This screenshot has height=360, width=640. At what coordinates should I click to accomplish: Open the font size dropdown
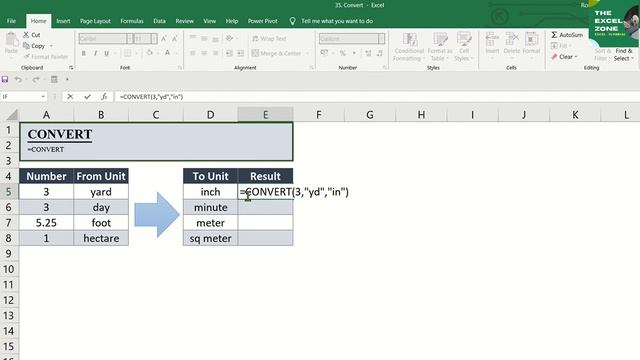coord(153,39)
